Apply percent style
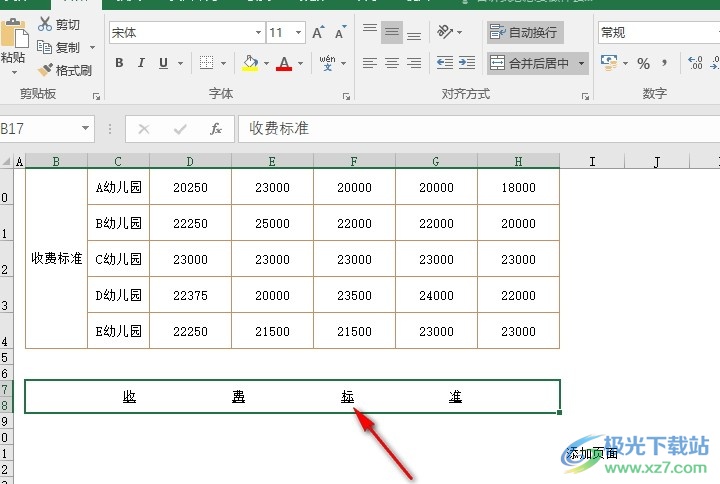The height and width of the screenshot is (484, 720). [643, 63]
